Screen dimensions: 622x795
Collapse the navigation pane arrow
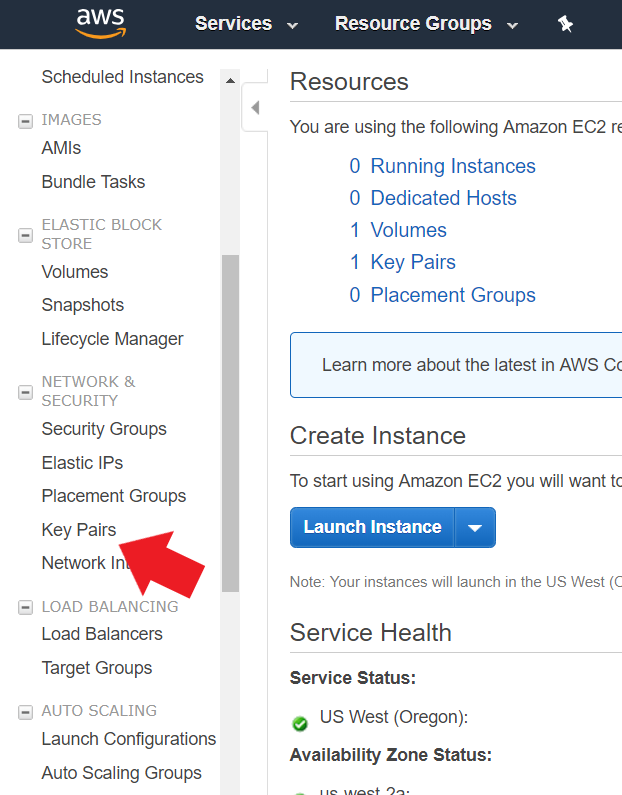[x=255, y=108]
